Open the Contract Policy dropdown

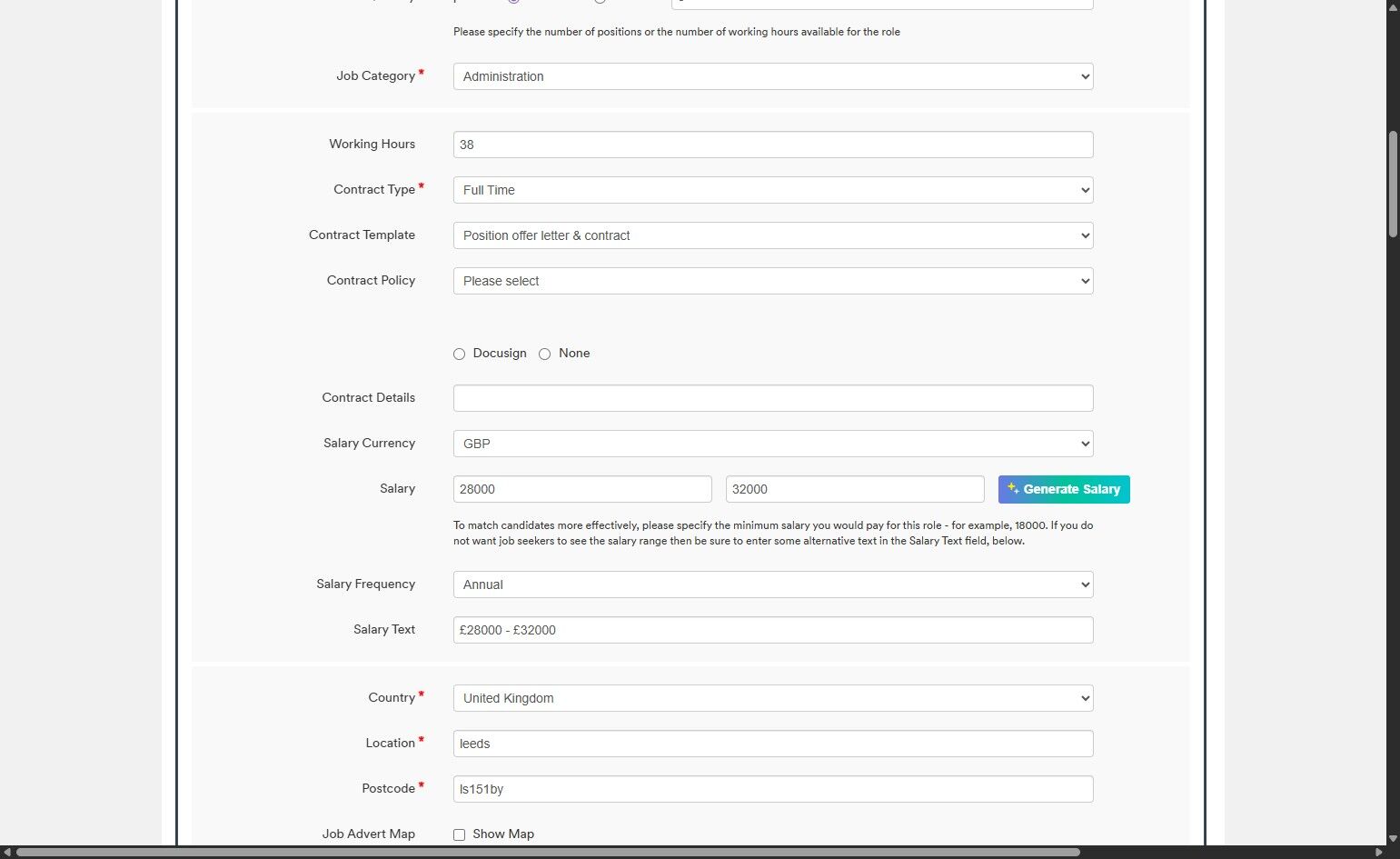[772, 281]
